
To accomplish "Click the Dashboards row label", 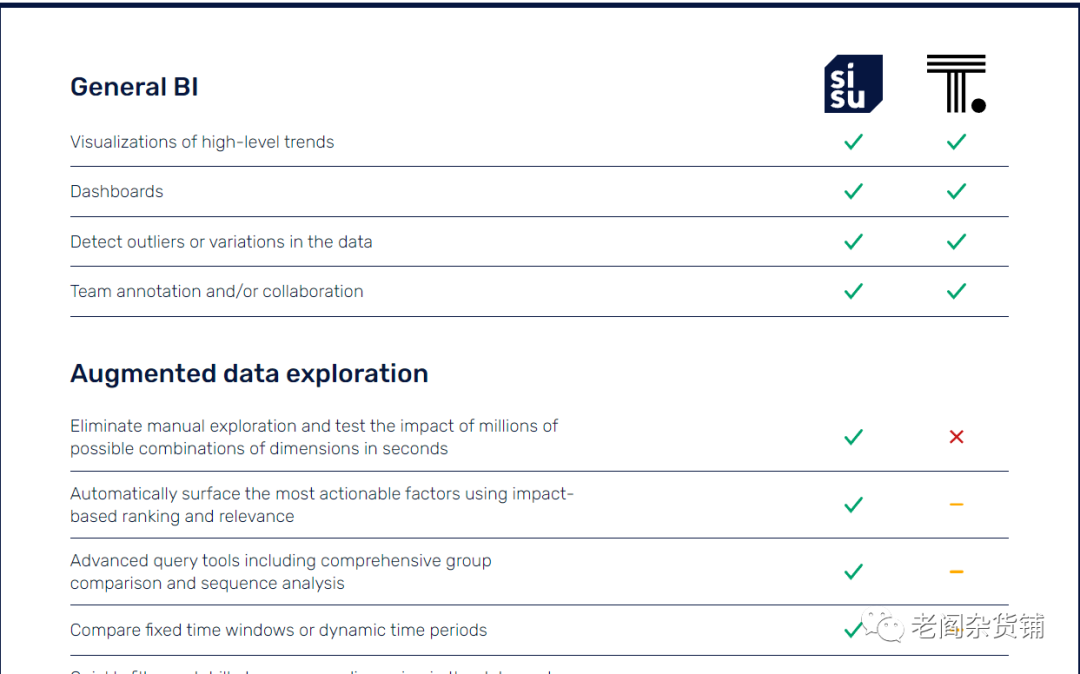I will (x=116, y=191).
